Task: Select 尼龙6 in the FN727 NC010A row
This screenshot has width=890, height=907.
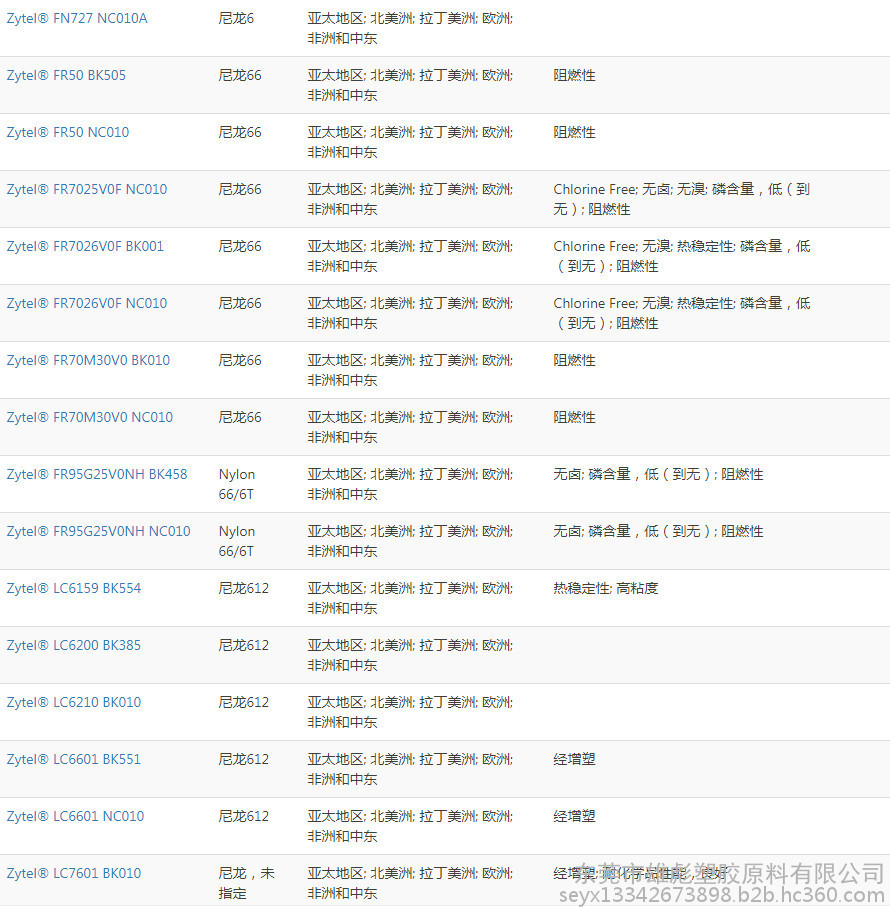Action: coord(236,19)
